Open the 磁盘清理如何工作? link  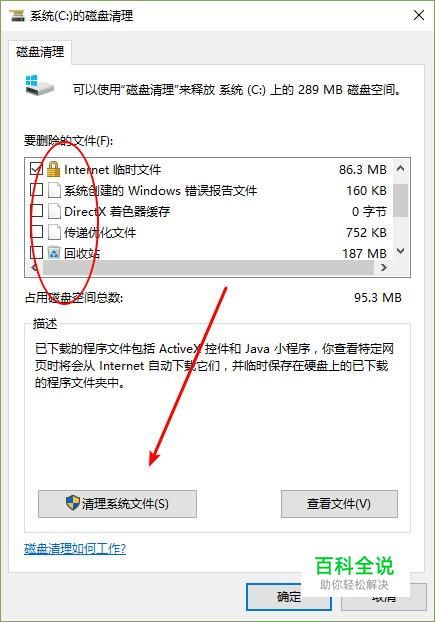(75, 549)
